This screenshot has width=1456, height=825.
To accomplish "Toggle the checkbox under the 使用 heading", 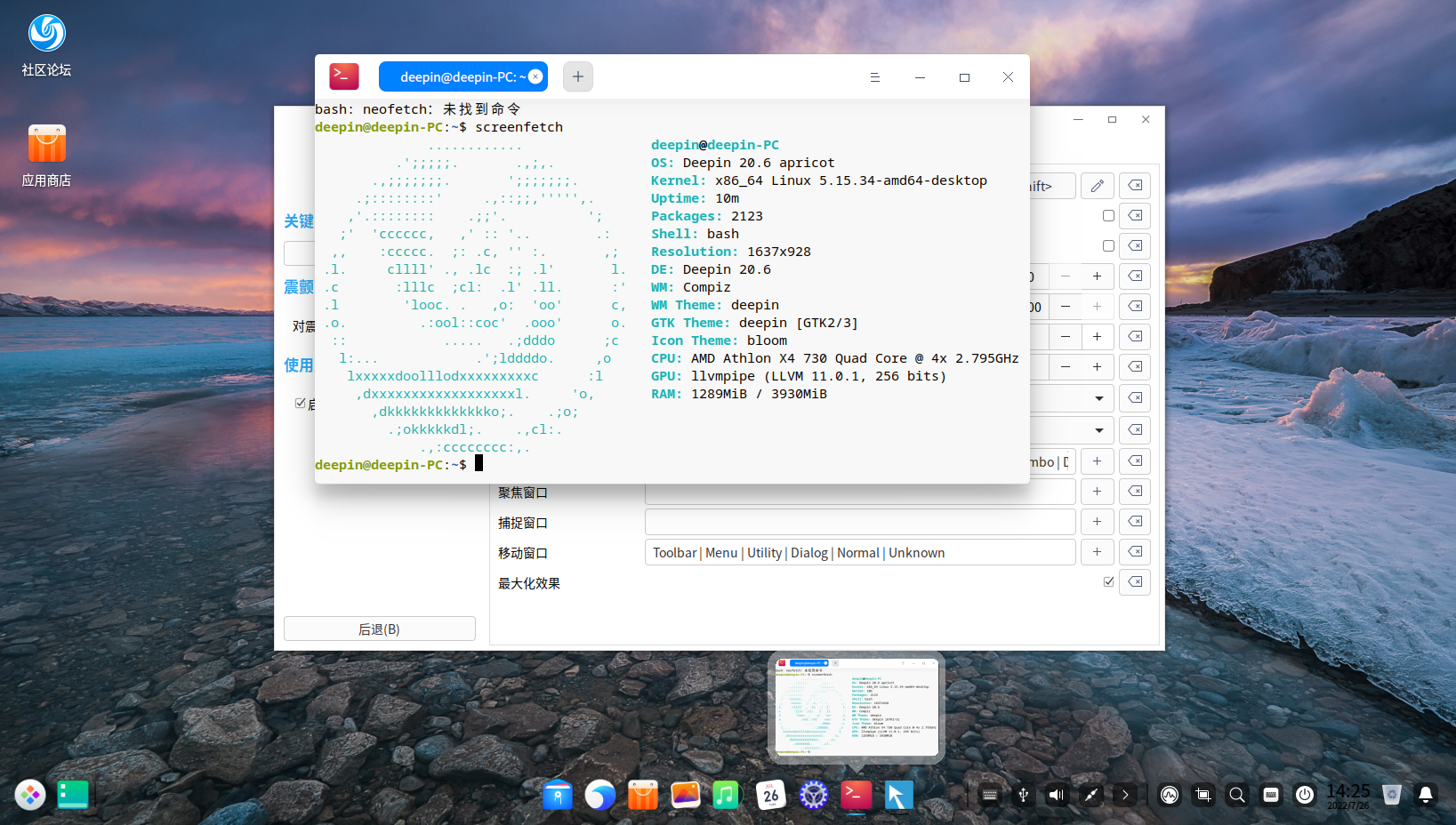I will click(x=301, y=404).
